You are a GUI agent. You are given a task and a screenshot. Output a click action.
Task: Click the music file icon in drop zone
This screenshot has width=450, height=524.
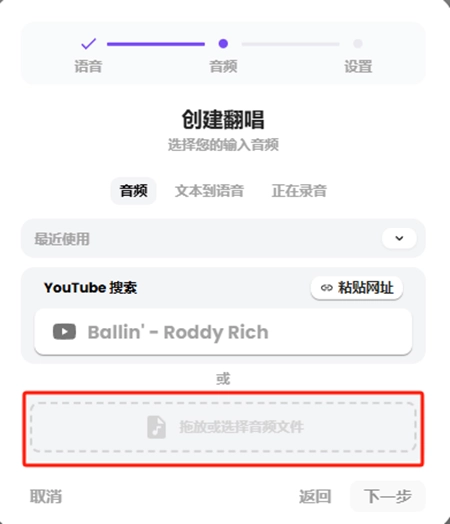[x=156, y=427]
